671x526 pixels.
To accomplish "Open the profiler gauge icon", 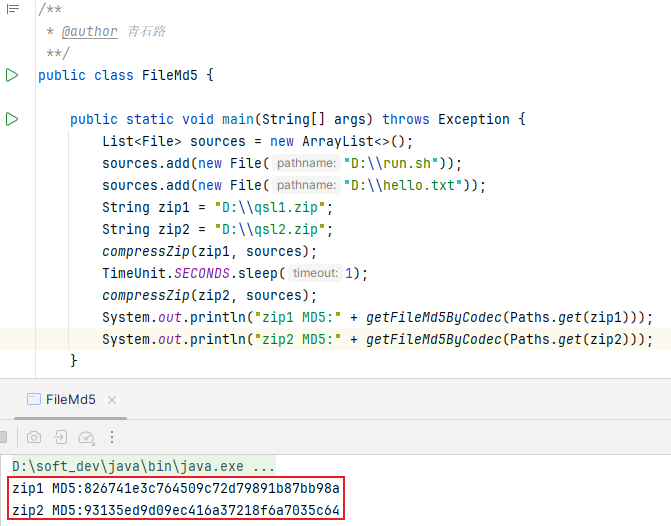I will pyautogui.click(x=86, y=437).
